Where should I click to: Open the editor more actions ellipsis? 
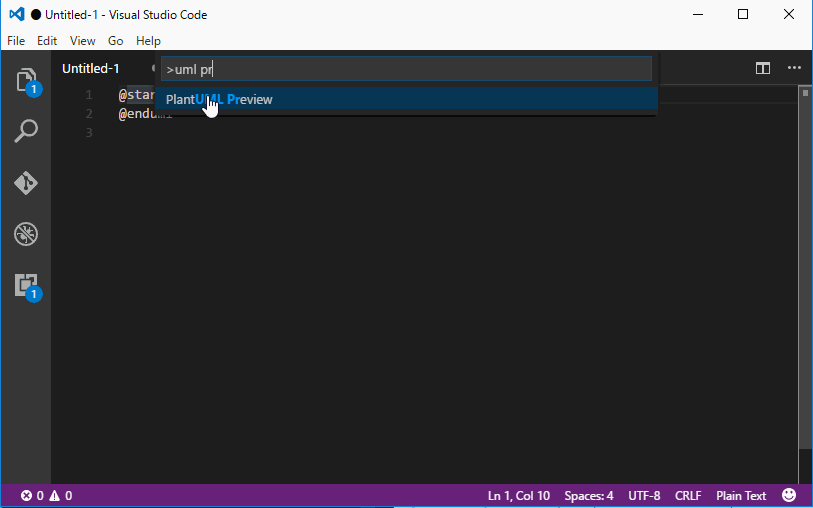click(794, 68)
